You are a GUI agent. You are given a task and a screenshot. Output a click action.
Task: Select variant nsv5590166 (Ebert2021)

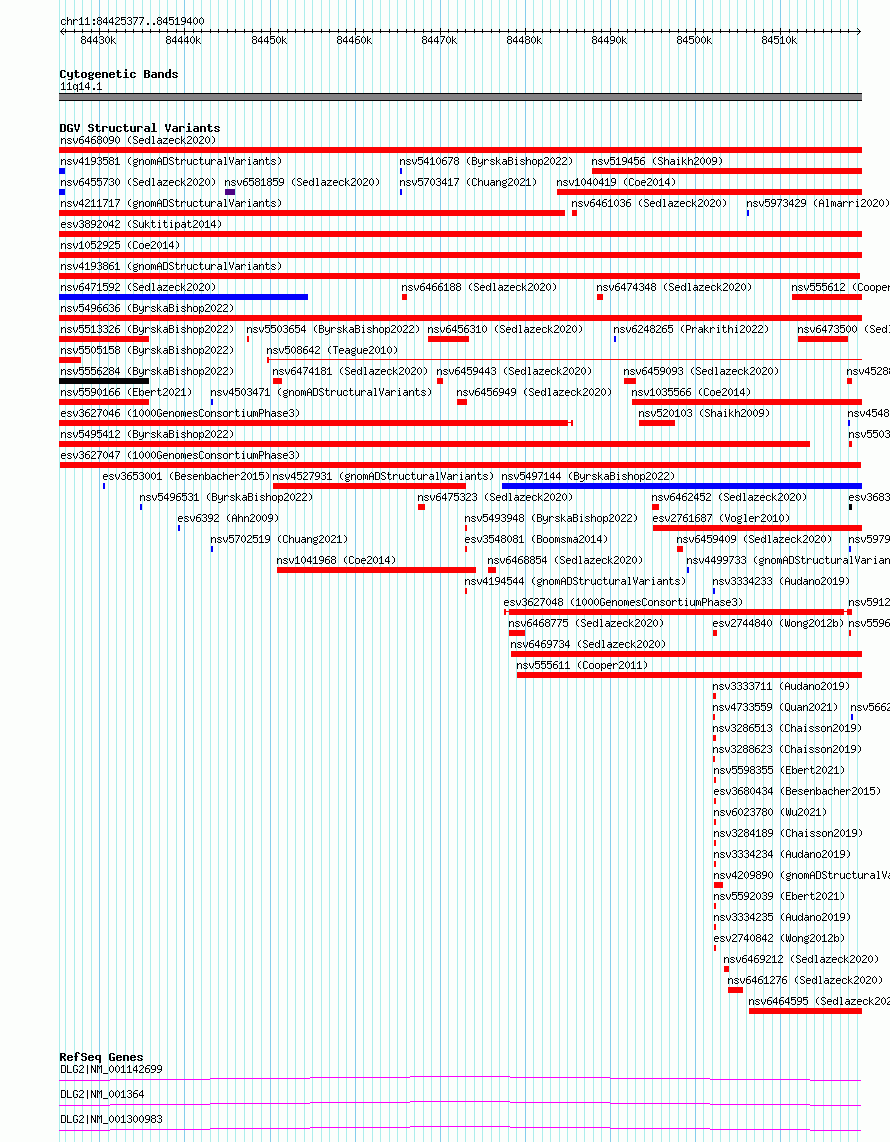tap(126, 393)
